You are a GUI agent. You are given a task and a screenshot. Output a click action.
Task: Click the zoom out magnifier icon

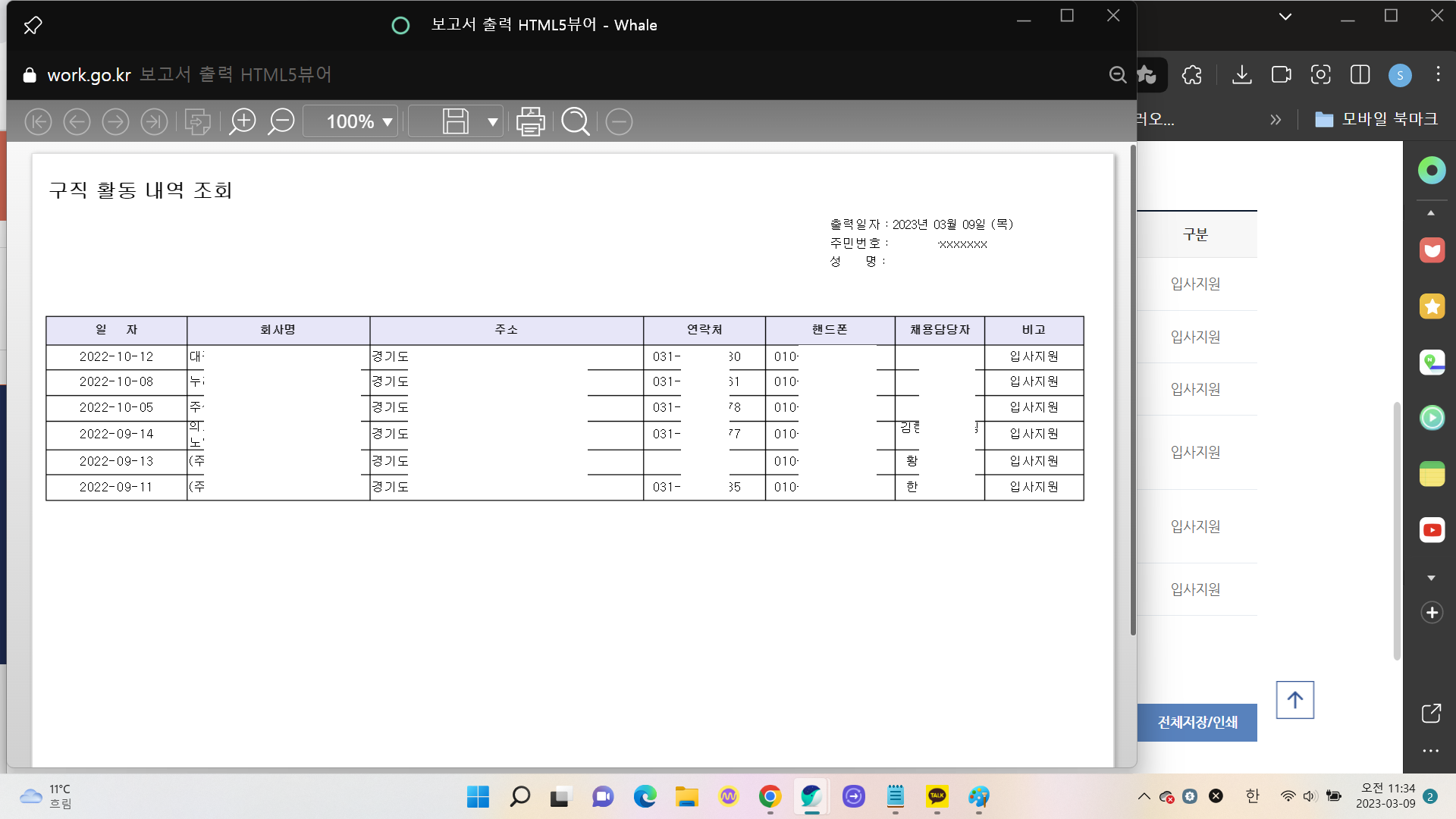(281, 121)
